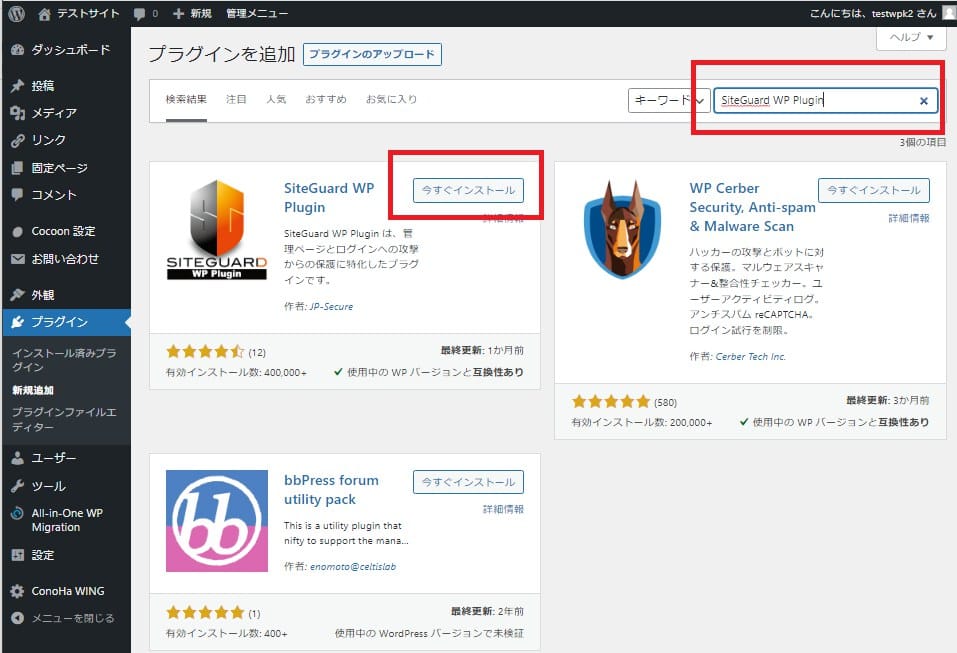Click the speech bubble icon for コメント

pos(18,195)
